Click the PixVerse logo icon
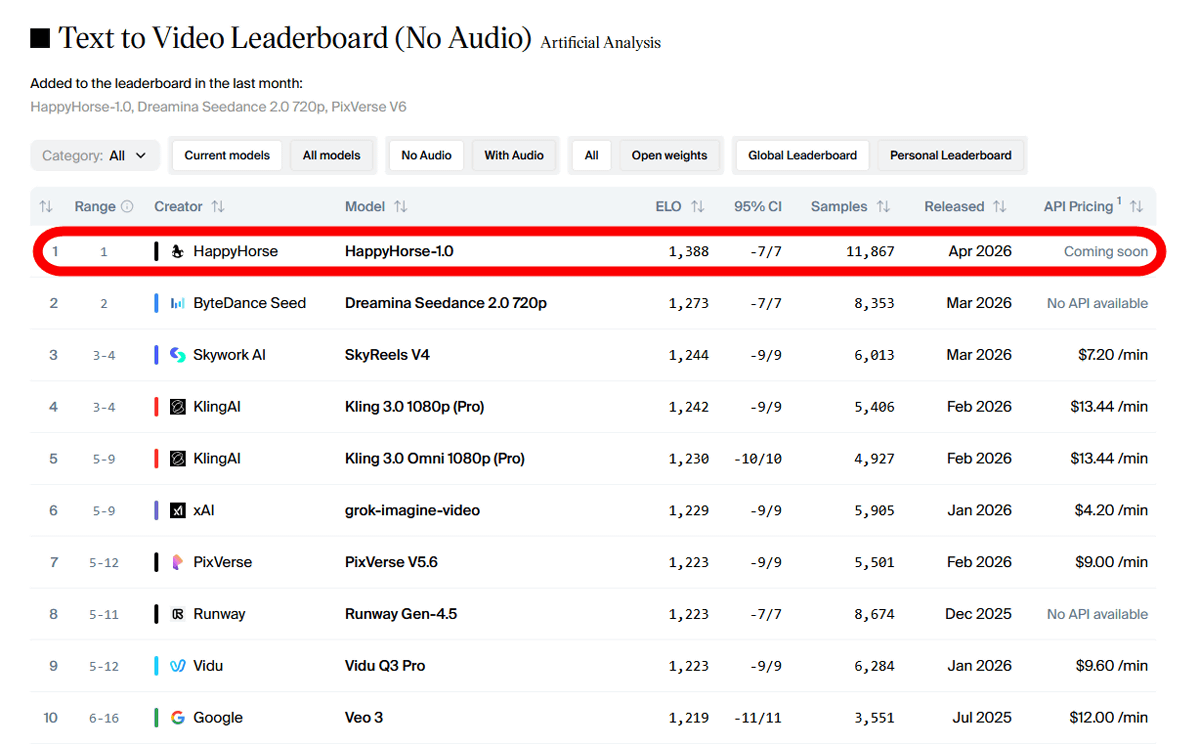Image resolution: width=1200 pixels, height=747 pixels. (177, 562)
